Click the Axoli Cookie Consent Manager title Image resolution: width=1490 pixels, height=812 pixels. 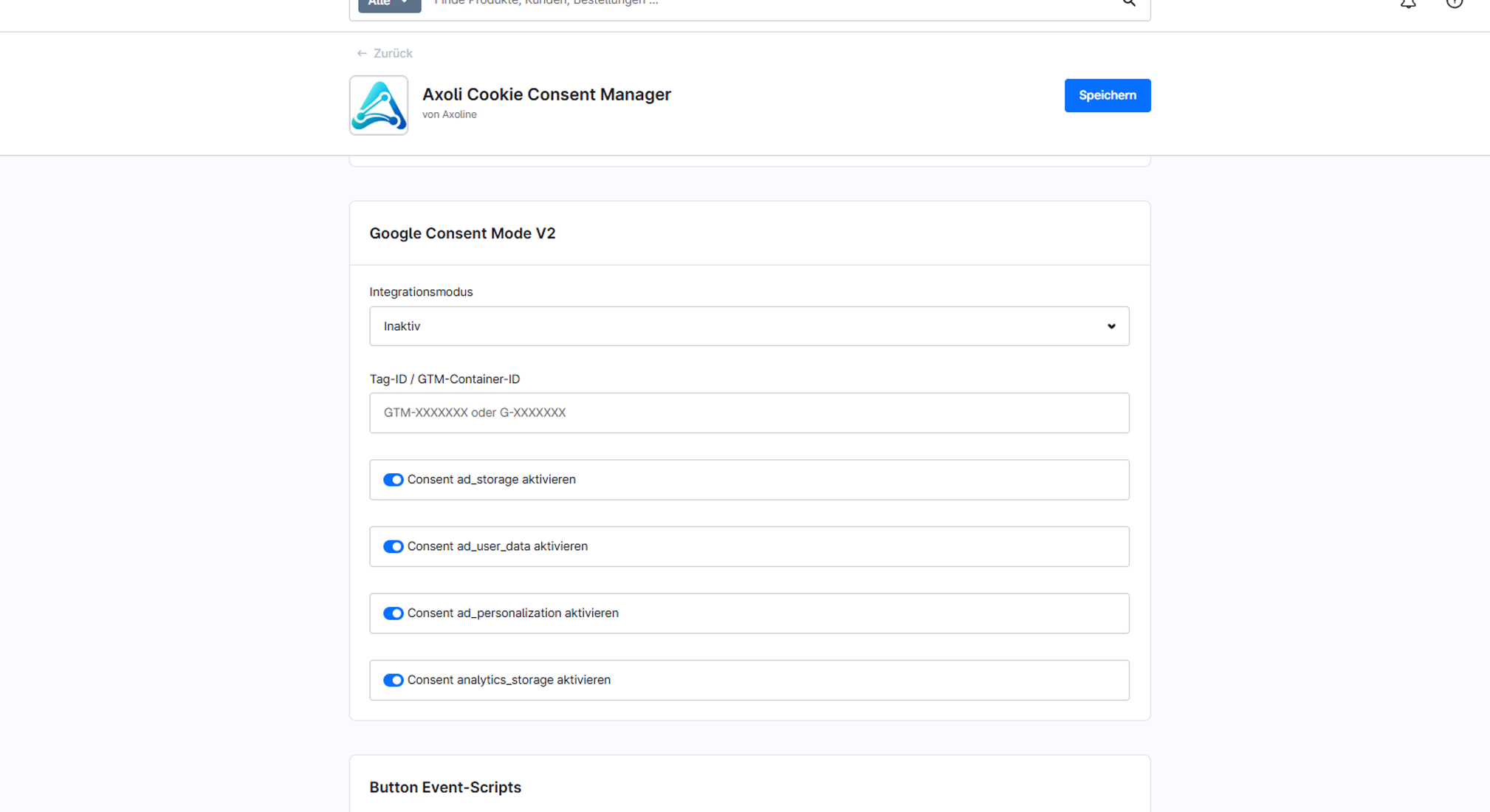546,94
